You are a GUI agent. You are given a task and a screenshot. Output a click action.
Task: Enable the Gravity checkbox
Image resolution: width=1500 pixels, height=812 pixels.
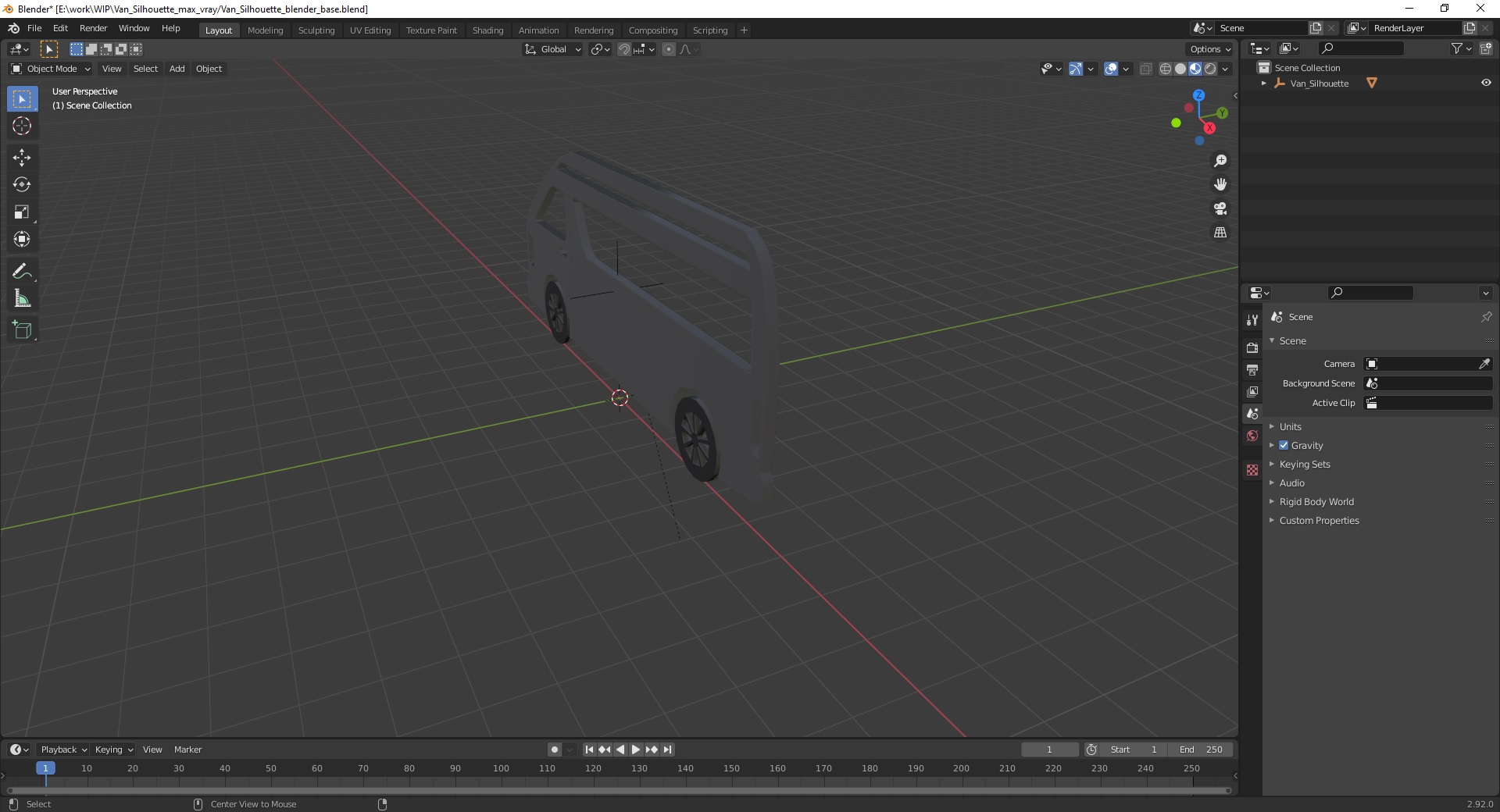click(1284, 445)
